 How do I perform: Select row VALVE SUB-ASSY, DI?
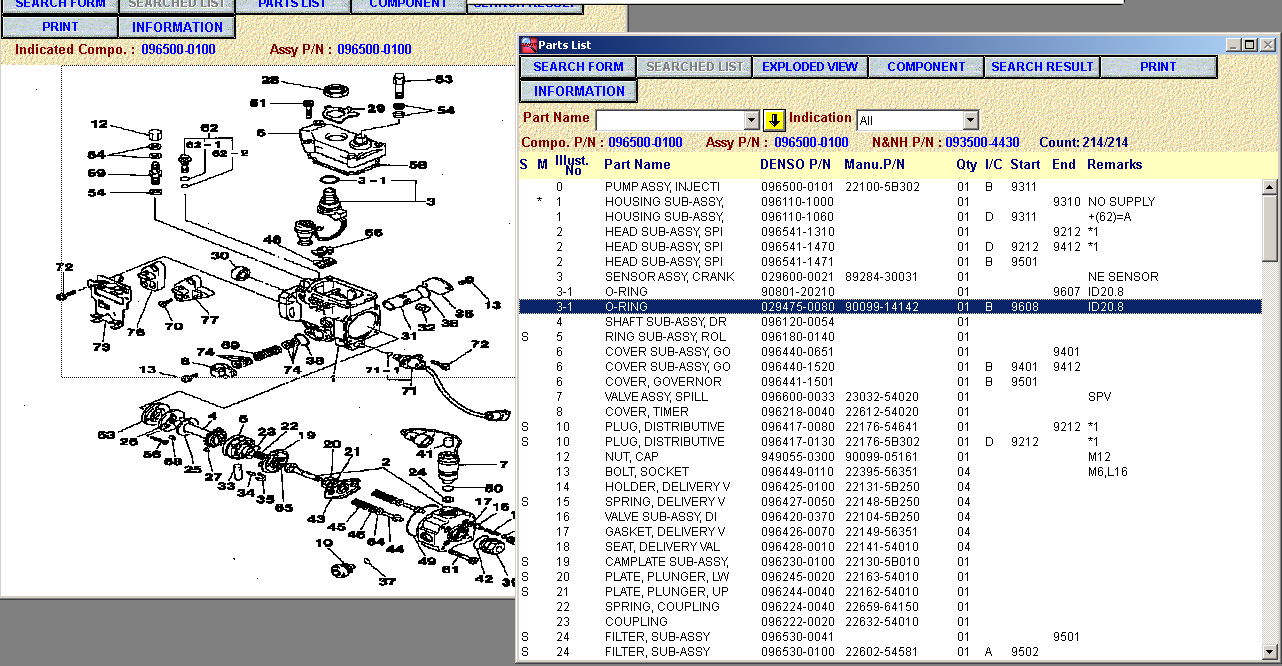pyautogui.click(x=890, y=517)
